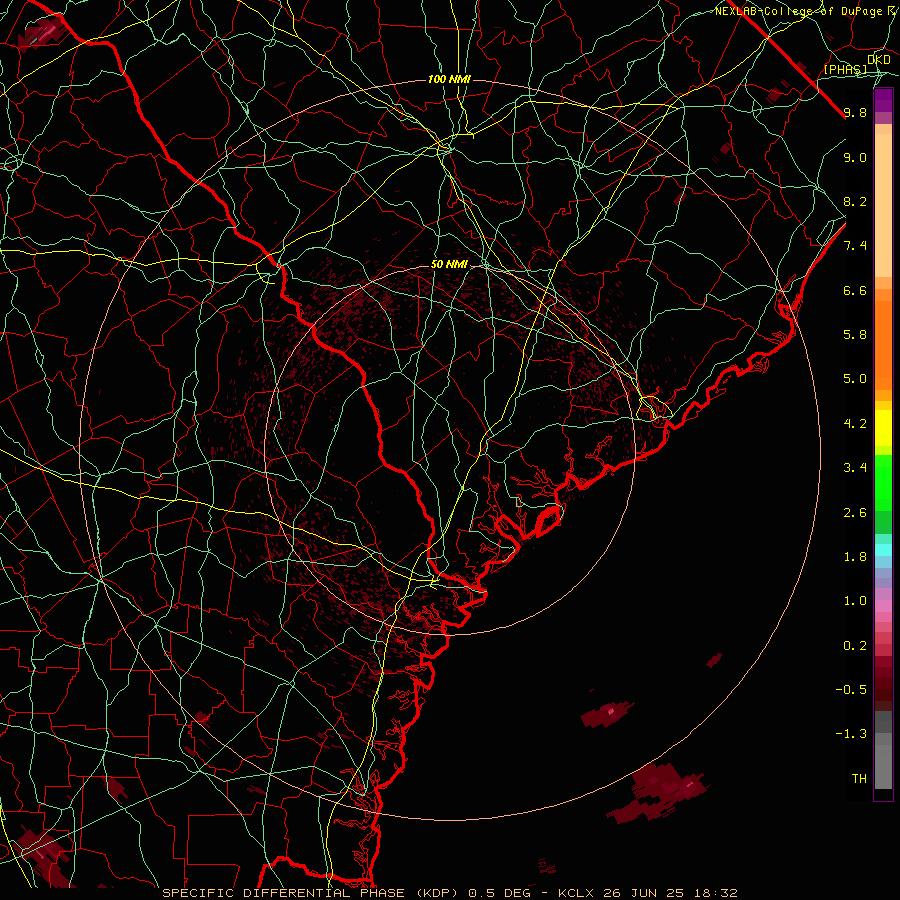This screenshot has height=900, width=900.
Task: Click the 2.6 scale value
Action: tap(855, 513)
